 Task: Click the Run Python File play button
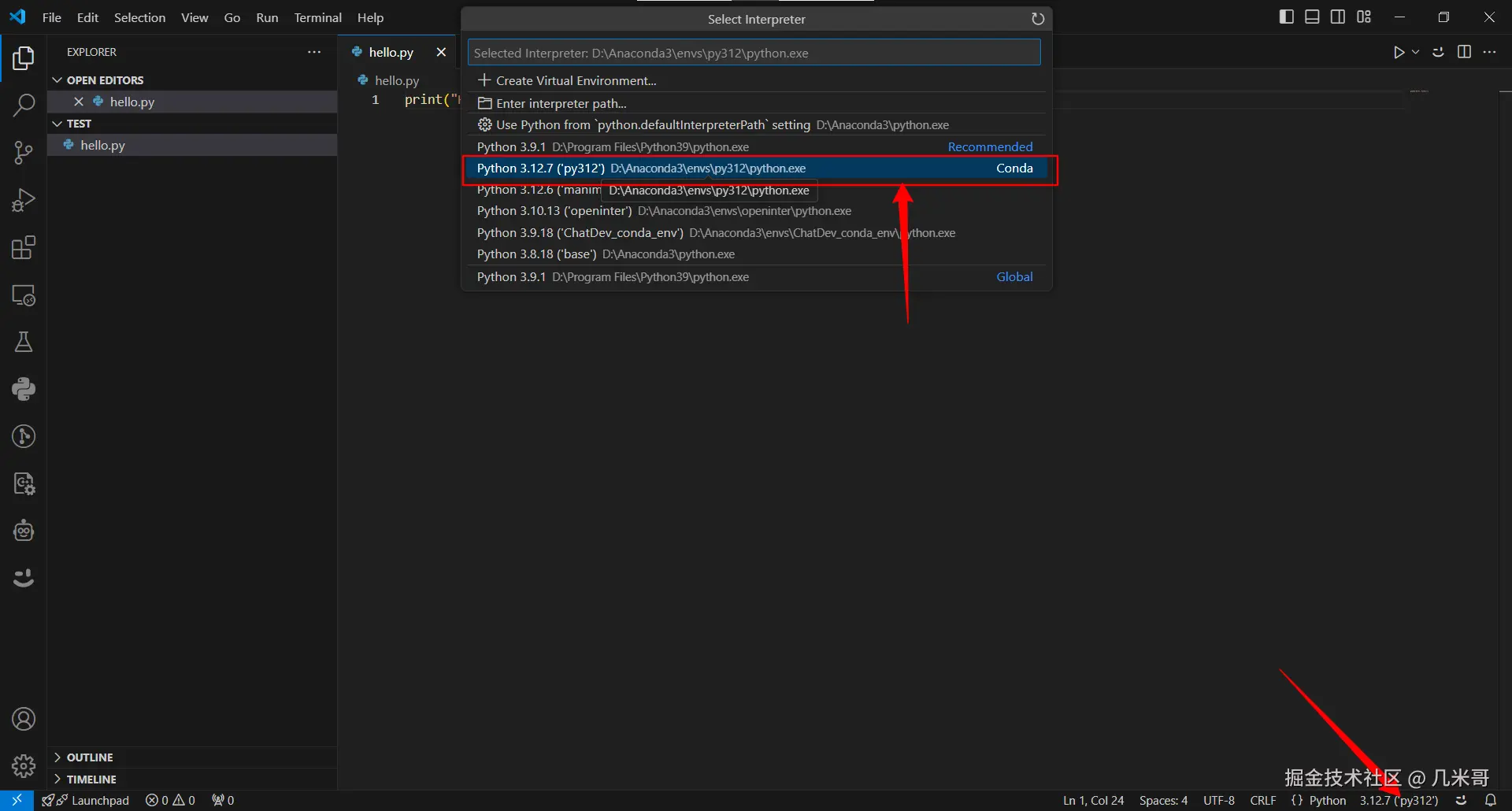(x=1399, y=52)
